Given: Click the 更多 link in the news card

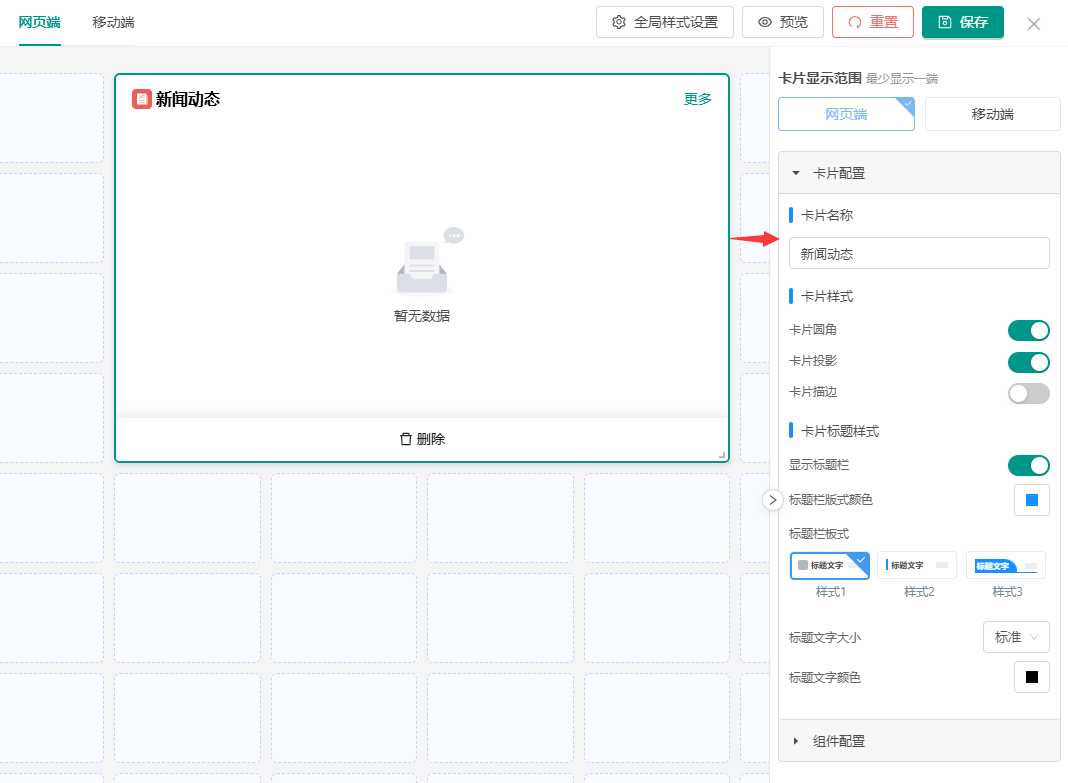Looking at the screenshot, I should [x=697, y=99].
